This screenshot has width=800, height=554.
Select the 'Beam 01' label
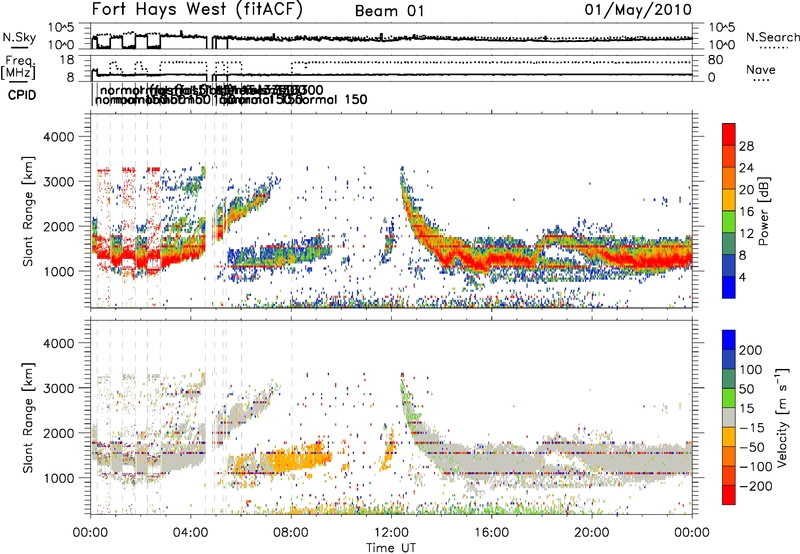390,11
